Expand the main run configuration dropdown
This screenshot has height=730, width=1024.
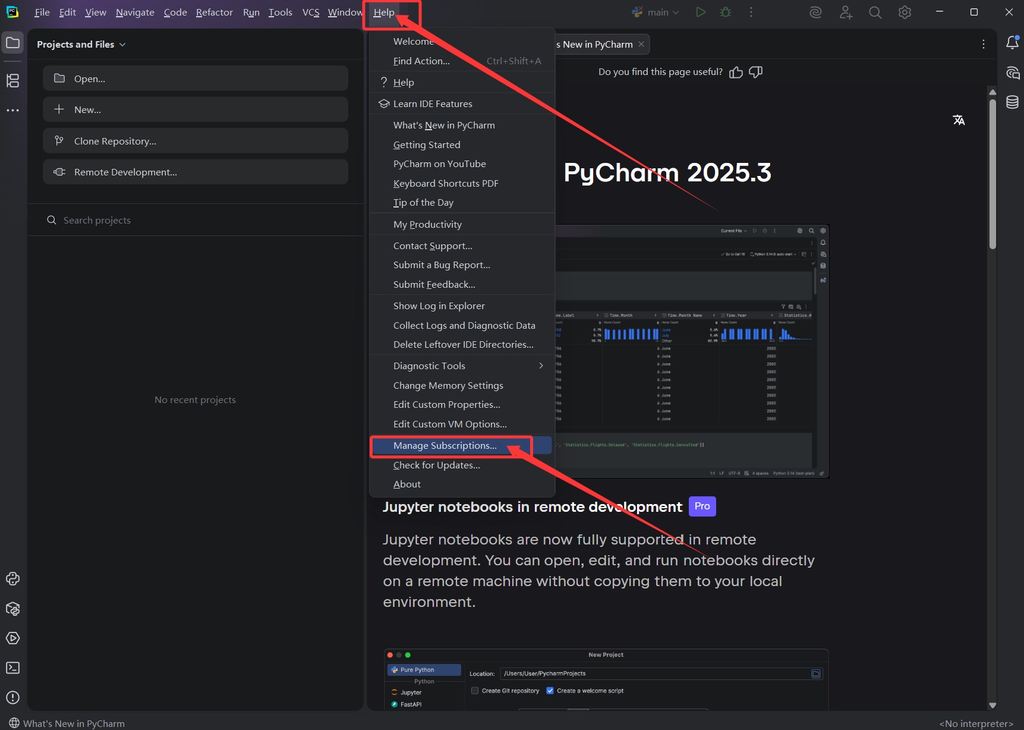pyautogui.click(x=656, y=12)
